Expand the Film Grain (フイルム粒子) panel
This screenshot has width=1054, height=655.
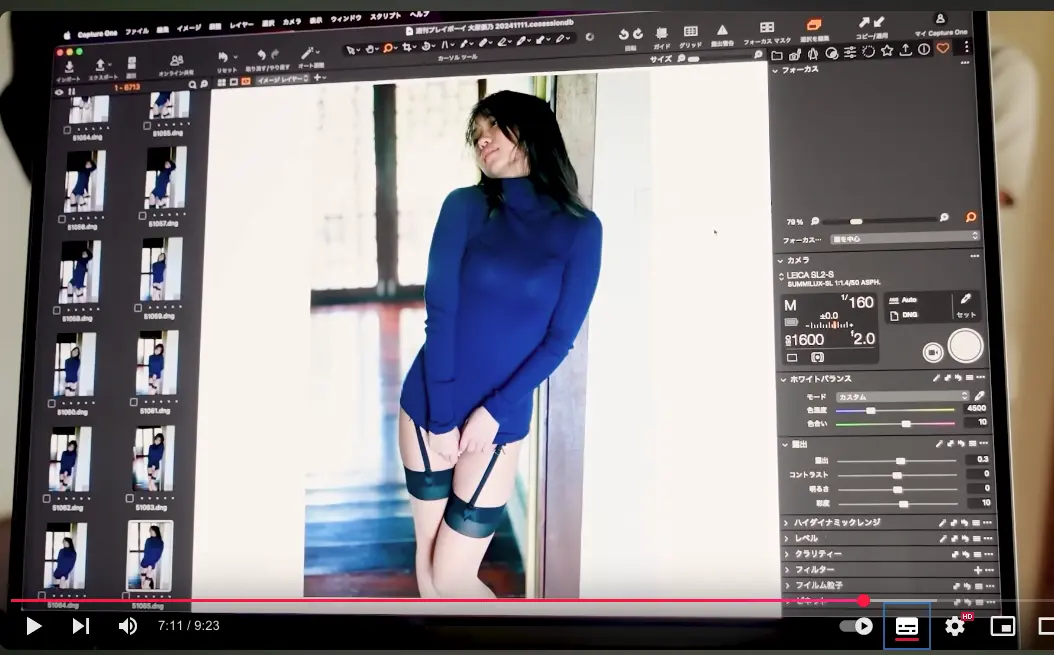point(787,586)
